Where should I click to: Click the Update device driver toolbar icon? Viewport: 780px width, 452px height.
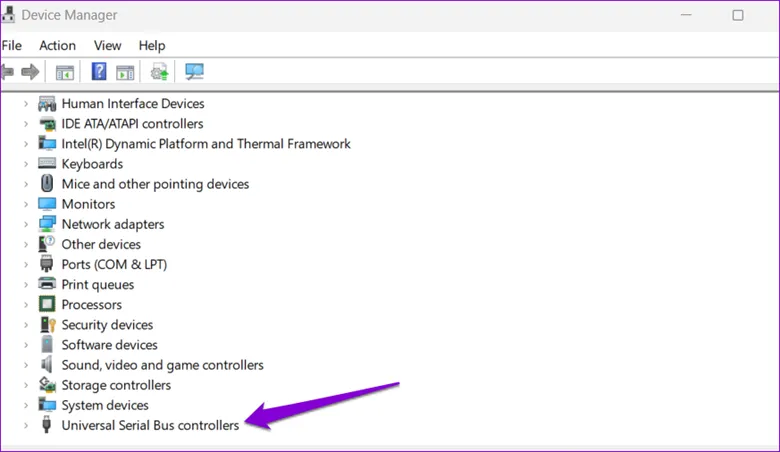pos(159,72)
